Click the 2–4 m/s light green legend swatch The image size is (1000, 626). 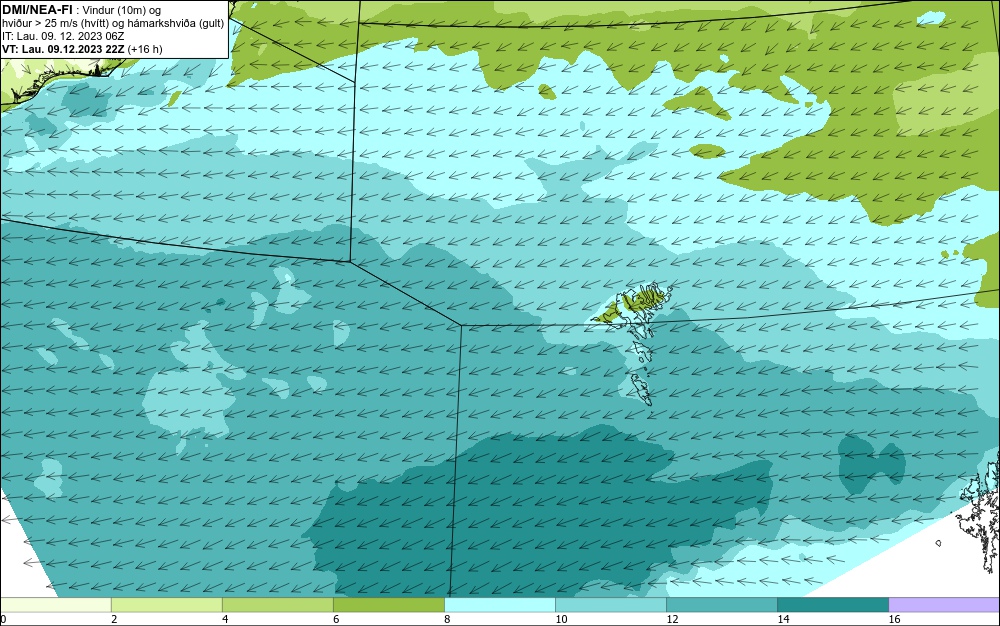point(166,605)
